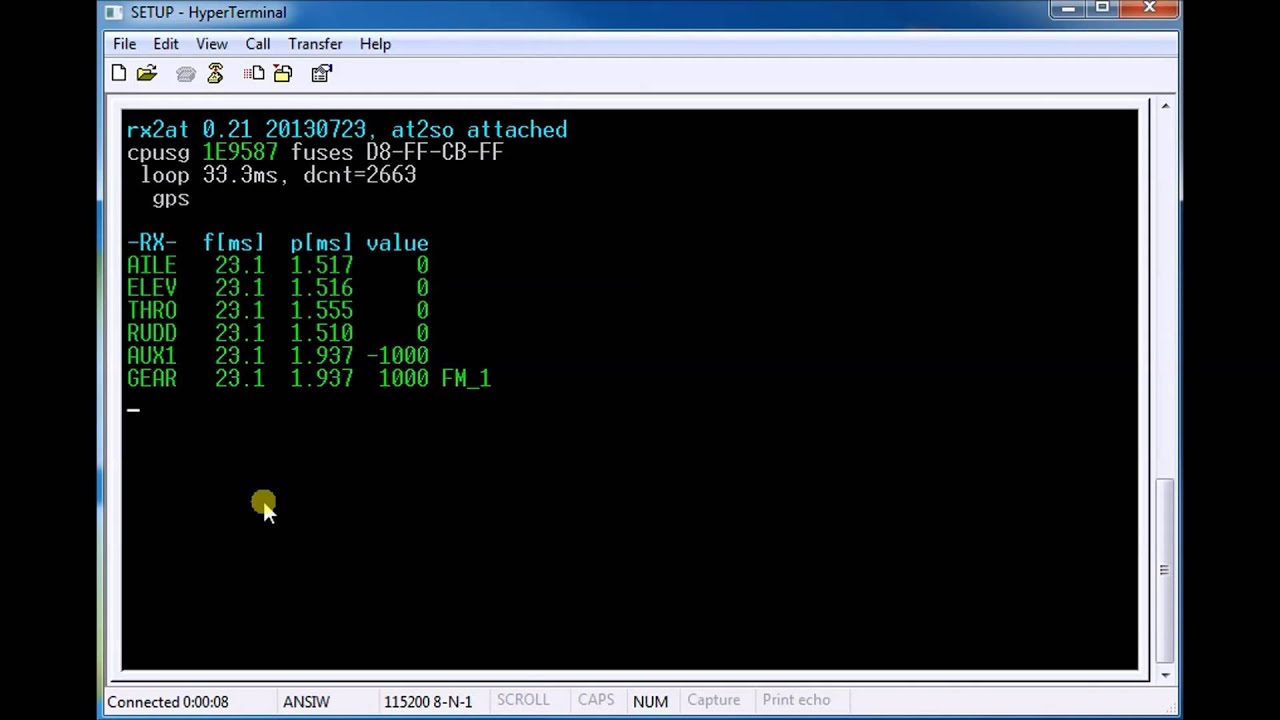Click the Capture status indicator
This screenshot has width=1280, height=720.
(714, 701)
